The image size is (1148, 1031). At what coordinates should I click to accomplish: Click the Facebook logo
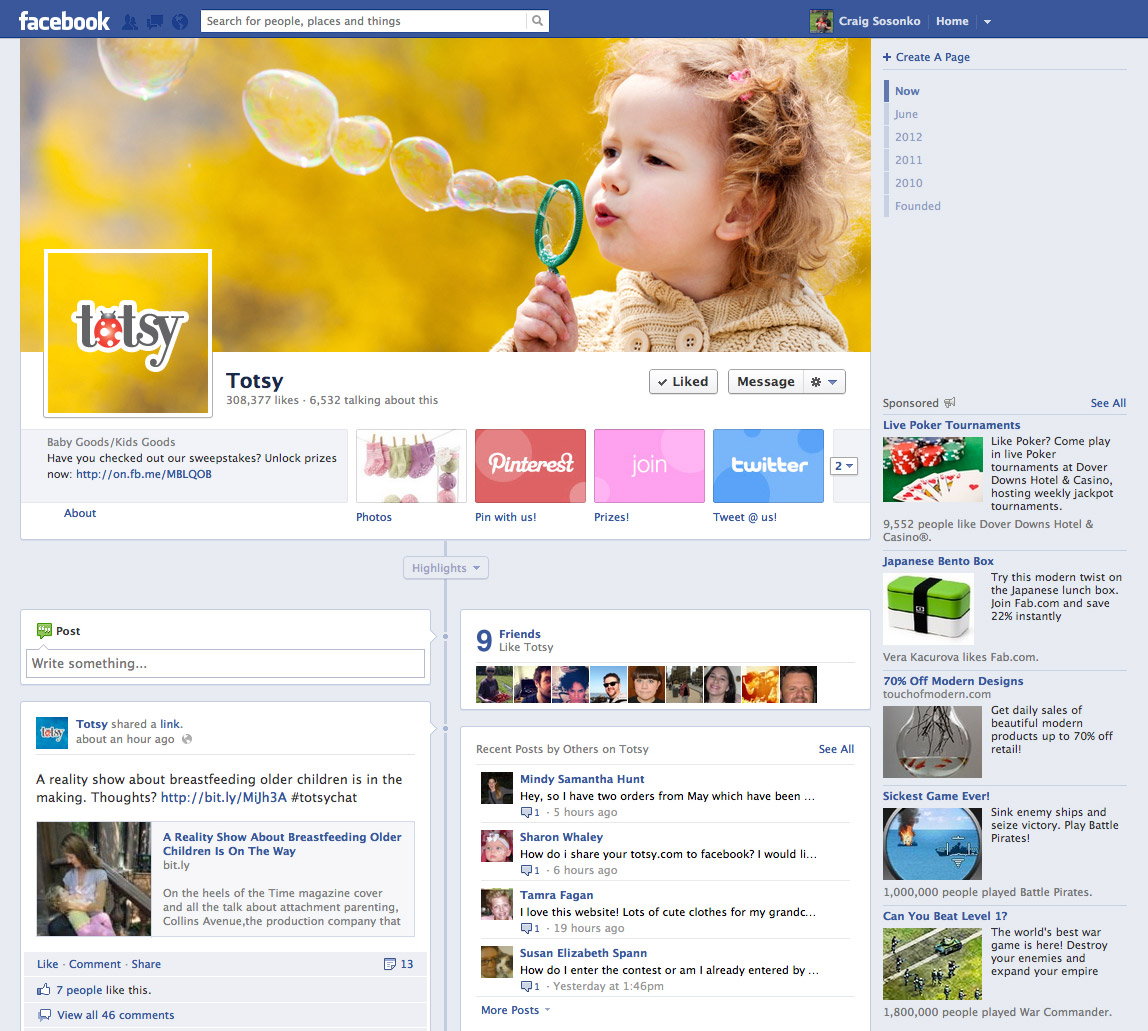(x=64, y=21)
